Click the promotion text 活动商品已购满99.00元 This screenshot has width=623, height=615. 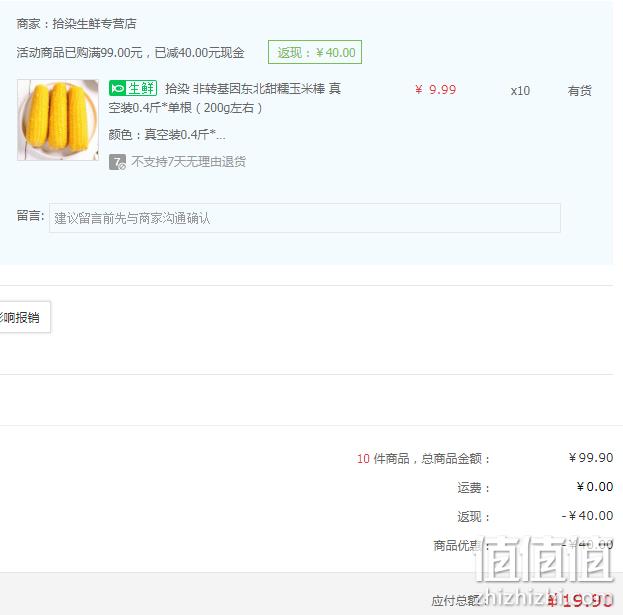pyautogui.click(x=79, y=52)
